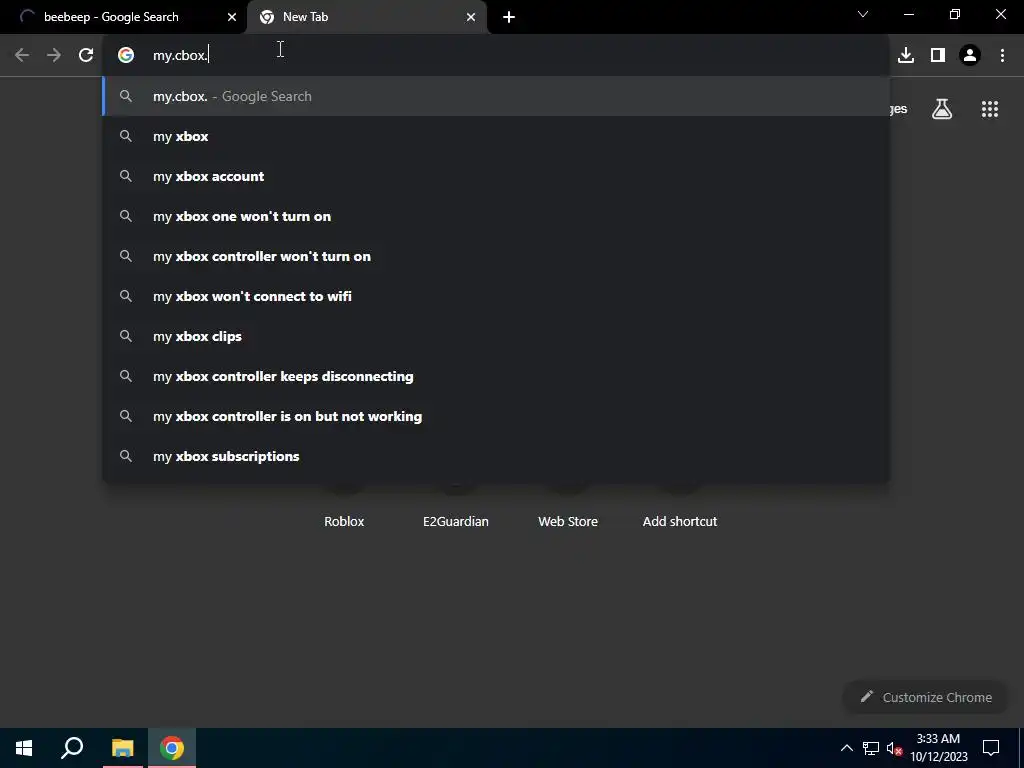
Task: Open the Web Store shortcut
Action: [568, 521]
